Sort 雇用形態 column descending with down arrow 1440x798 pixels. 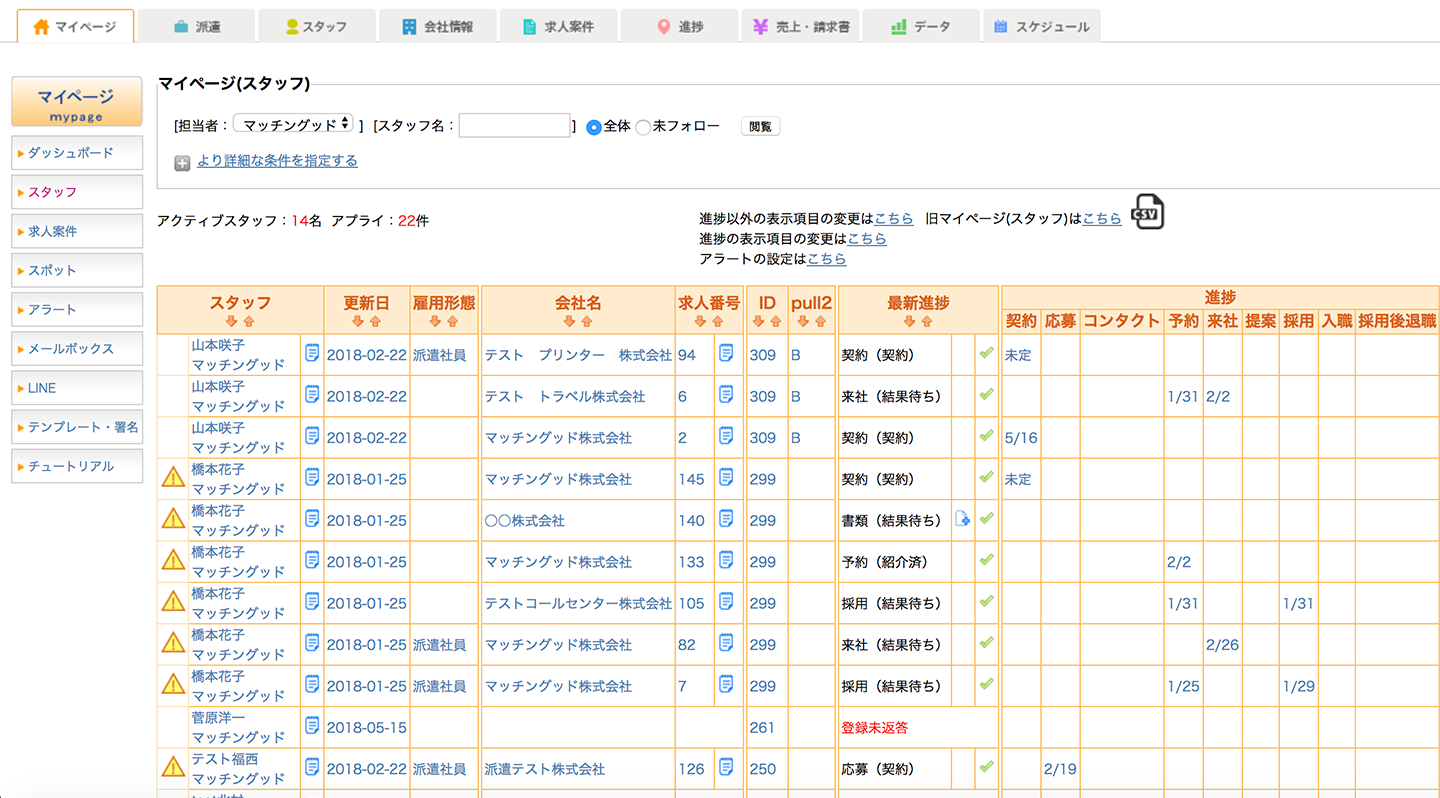(435, 322)
